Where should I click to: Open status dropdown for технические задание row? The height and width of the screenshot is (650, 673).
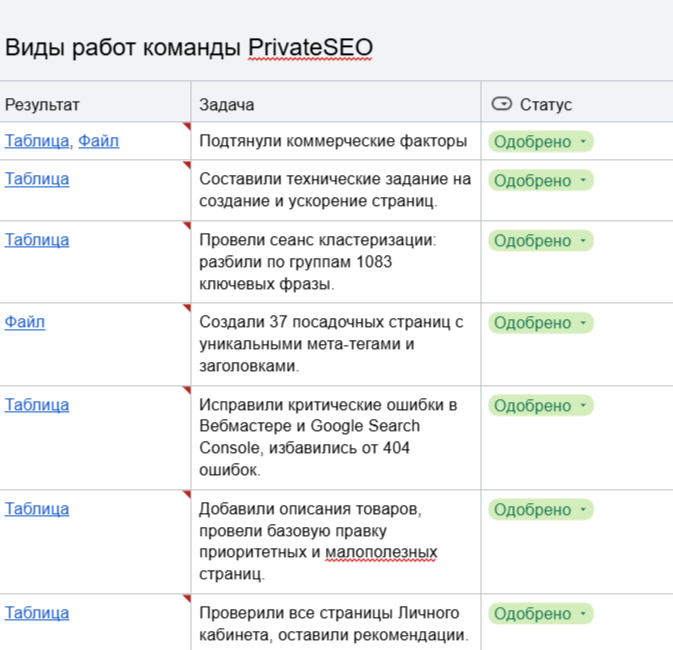(x=541, y=180)
